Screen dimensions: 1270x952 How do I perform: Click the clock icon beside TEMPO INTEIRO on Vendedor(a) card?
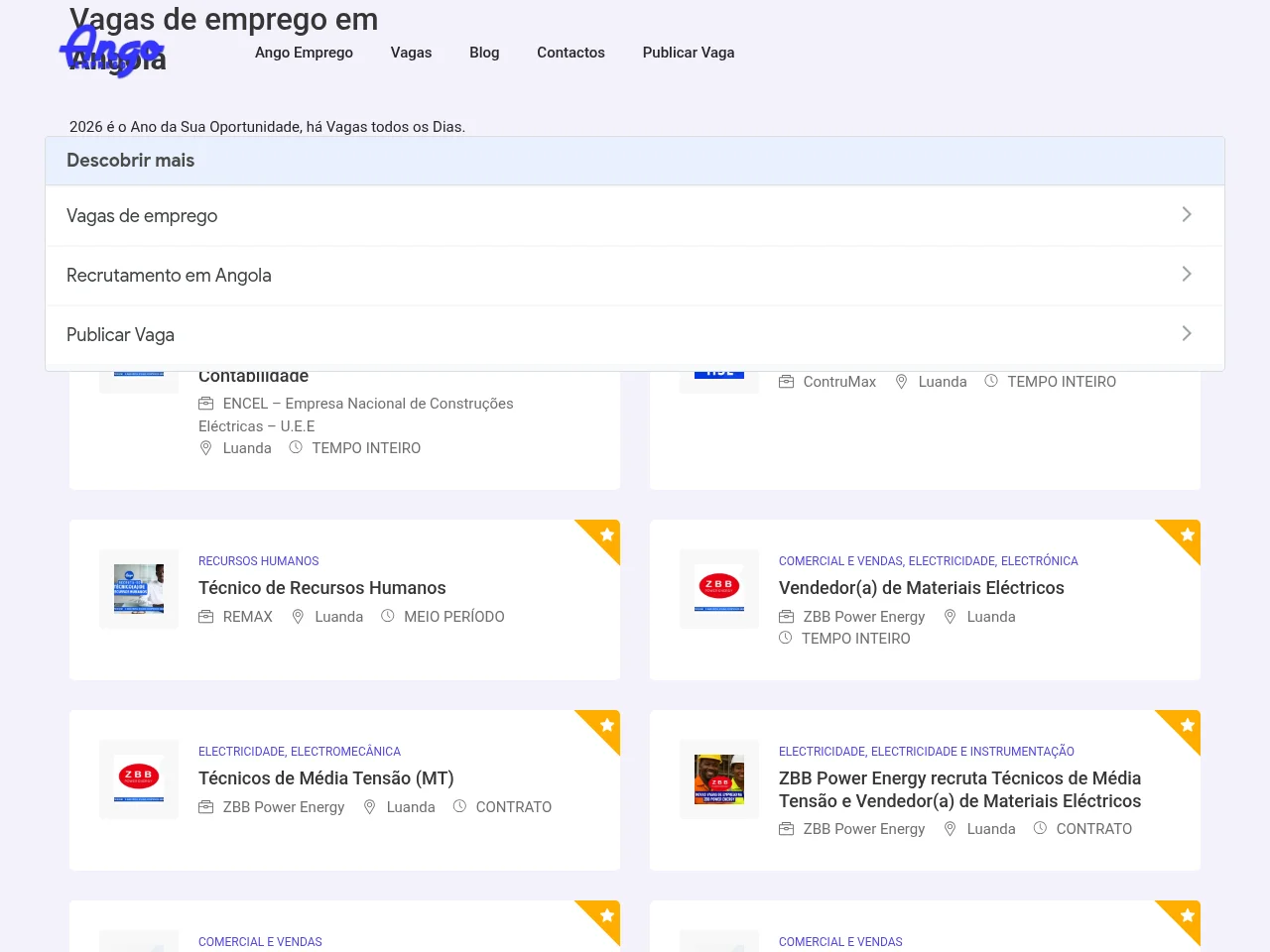click(x=785, y=638)
